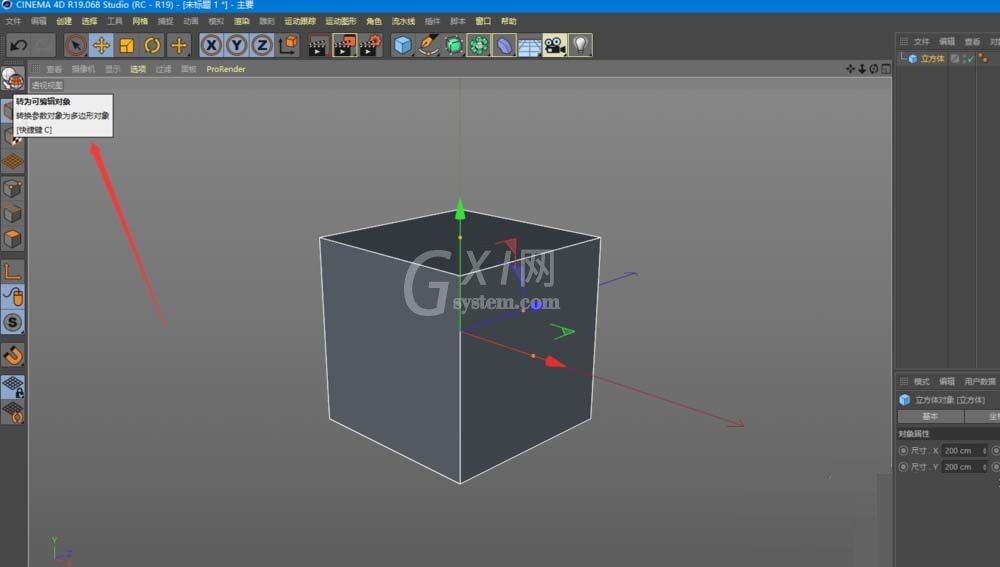1000x567 pixels.
Task: Toggle X axis lock
Action: 211,45
